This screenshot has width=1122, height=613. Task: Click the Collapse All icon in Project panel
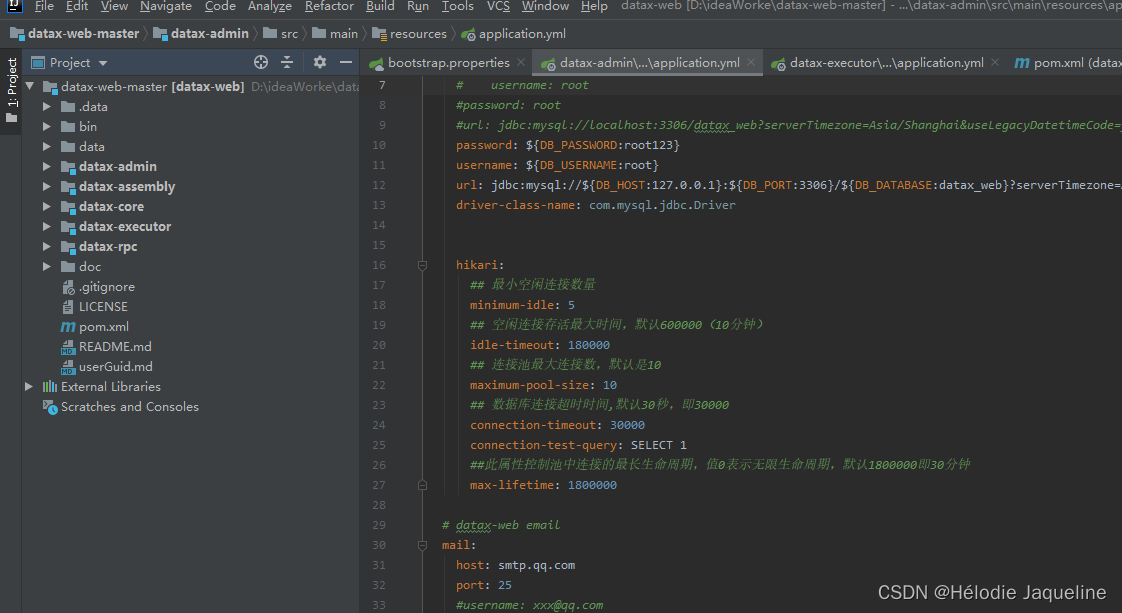click(287, 62)
